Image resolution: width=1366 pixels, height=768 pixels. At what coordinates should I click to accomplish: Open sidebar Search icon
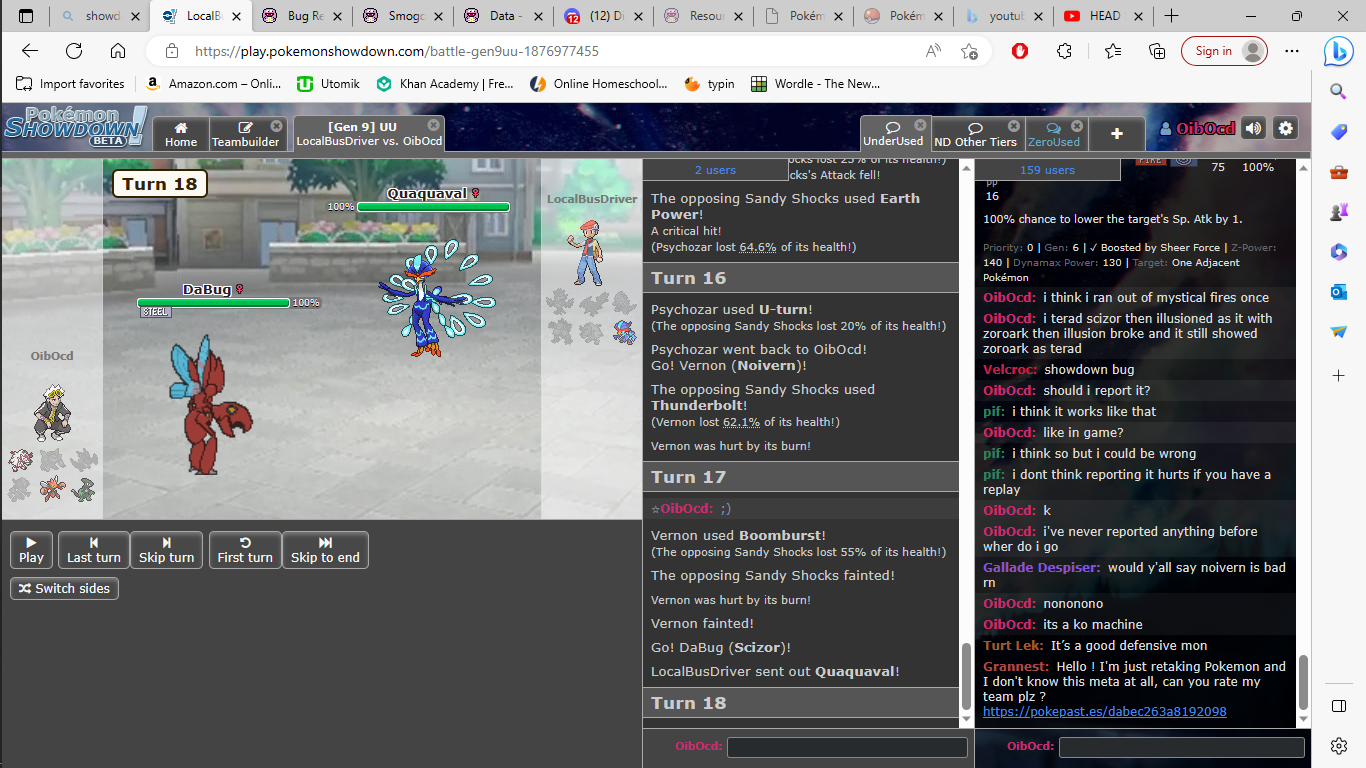1339,91
